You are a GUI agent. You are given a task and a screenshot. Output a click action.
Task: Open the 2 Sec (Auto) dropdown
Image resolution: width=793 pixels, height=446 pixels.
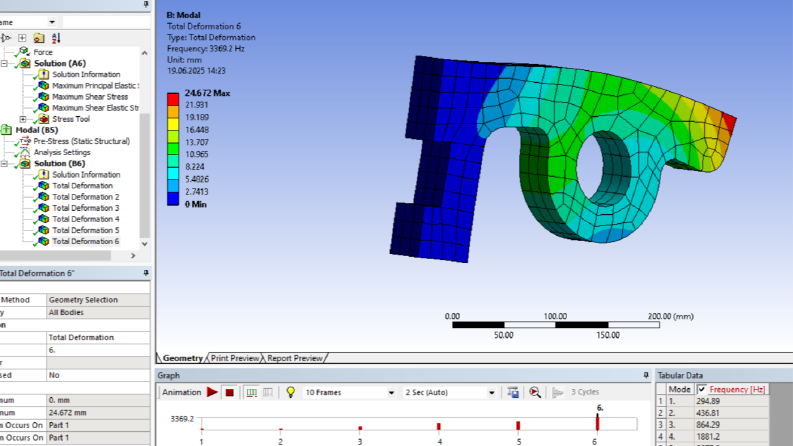click(491, 392)
